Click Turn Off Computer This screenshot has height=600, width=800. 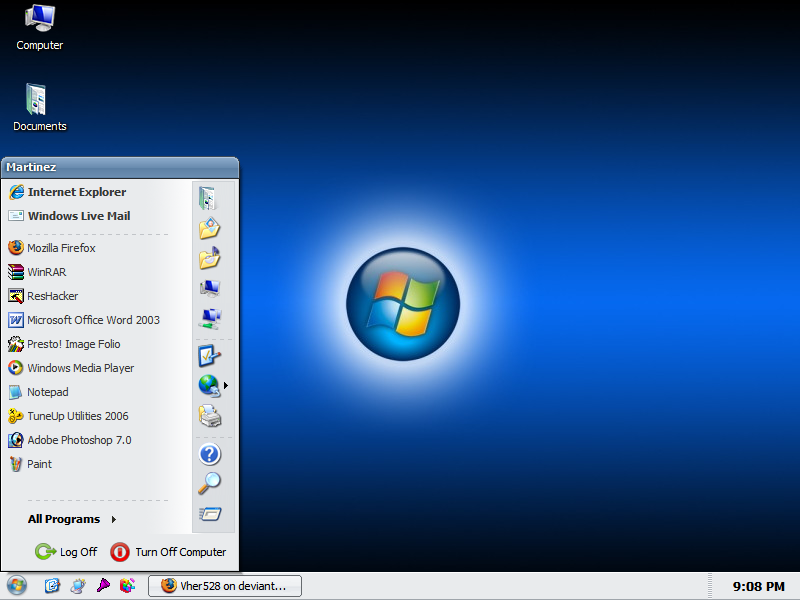tap(168, 552)
